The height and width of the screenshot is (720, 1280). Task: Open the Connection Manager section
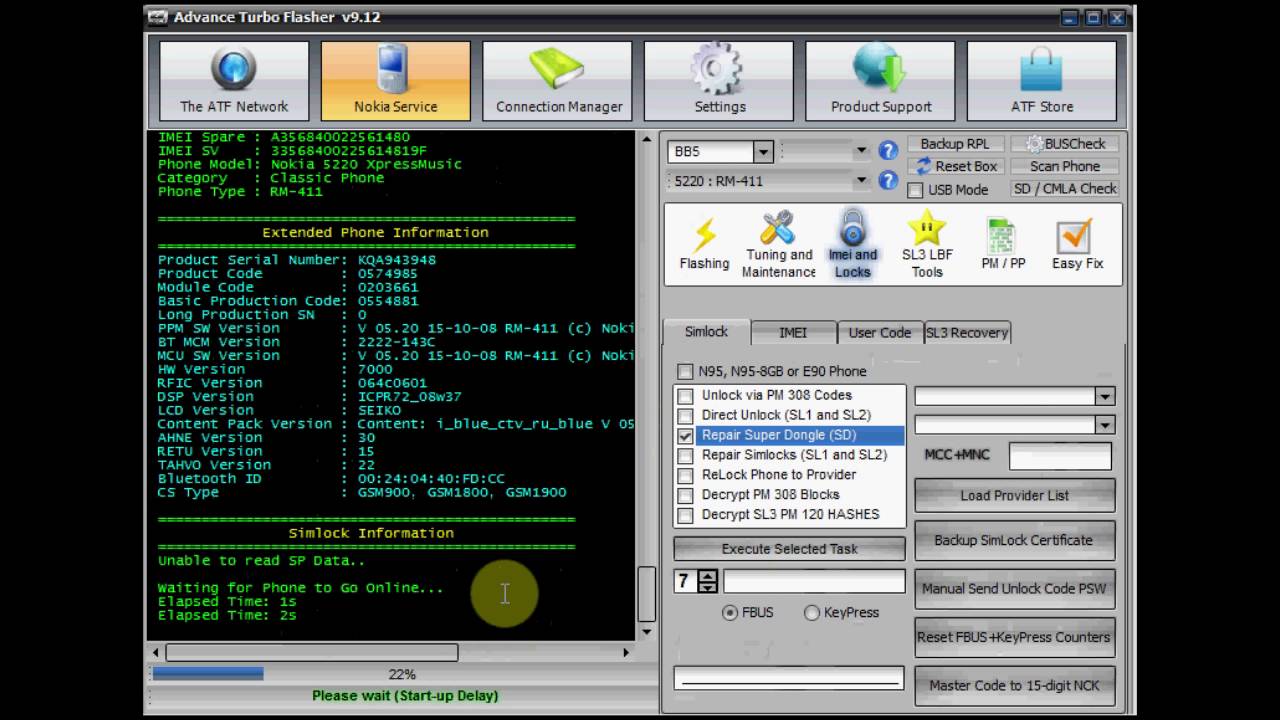tap(559, 81)
